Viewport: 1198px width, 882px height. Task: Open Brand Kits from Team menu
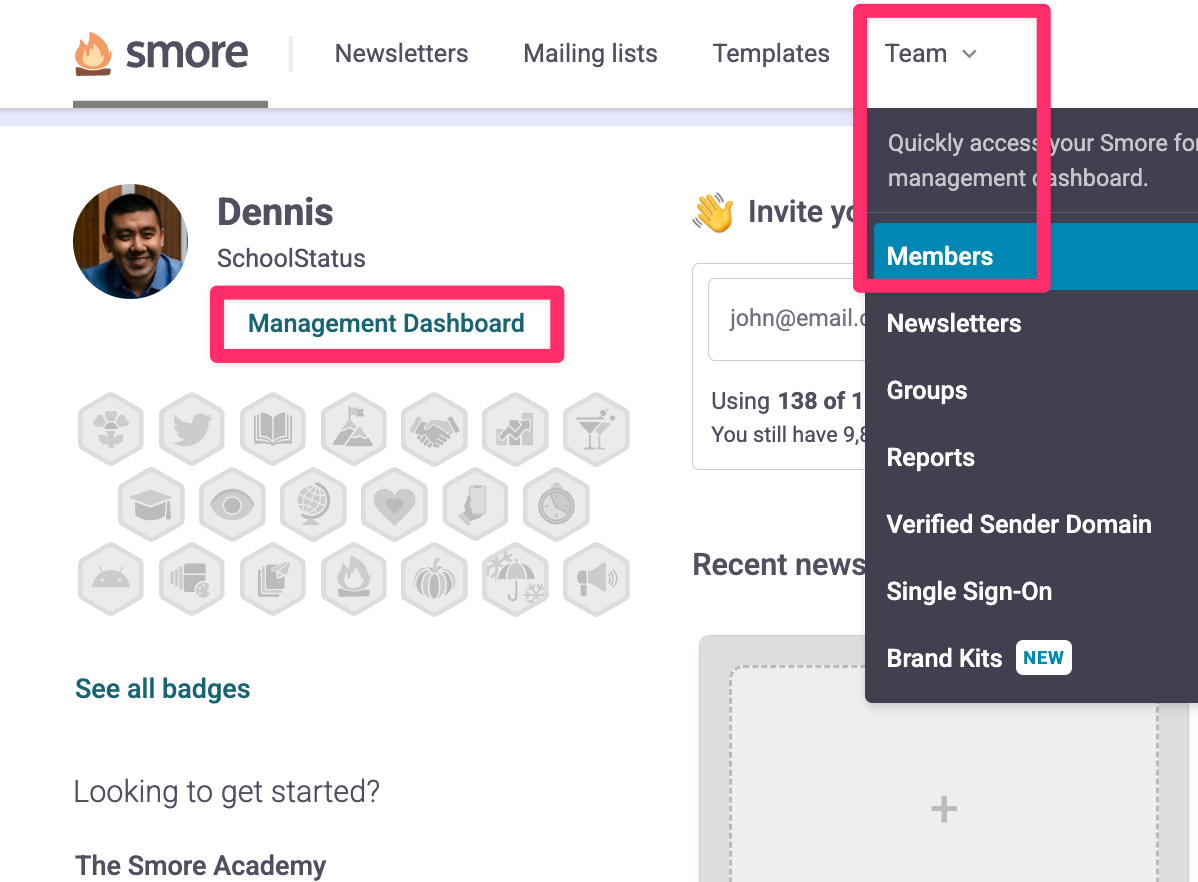click(x=944, y=658)
